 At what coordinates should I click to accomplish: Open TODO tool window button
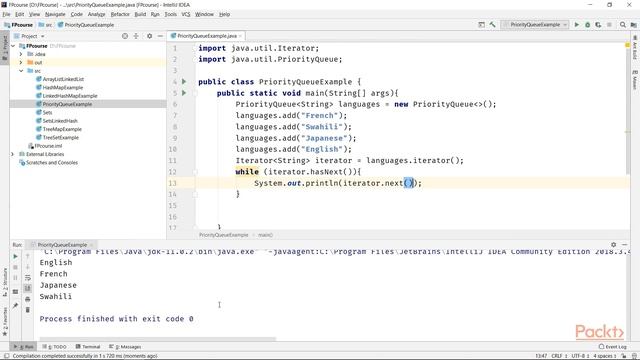[54, 347]
